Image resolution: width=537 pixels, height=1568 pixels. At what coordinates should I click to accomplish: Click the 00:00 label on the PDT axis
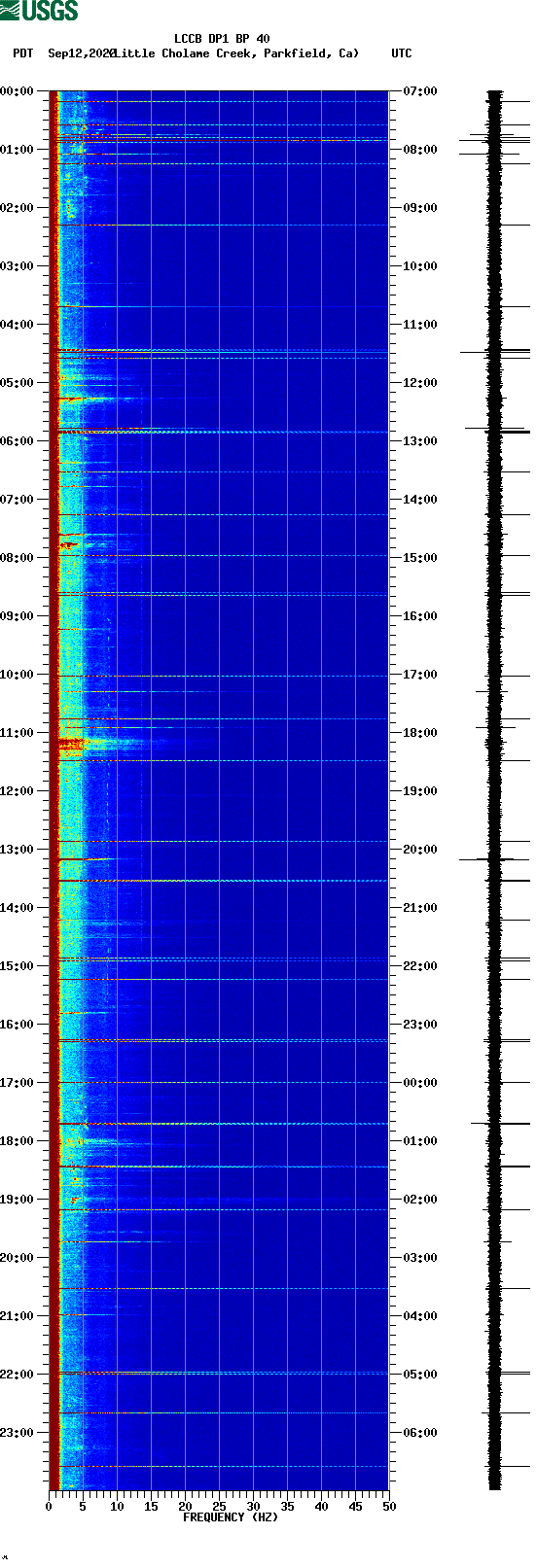click(x=18, y=91)
